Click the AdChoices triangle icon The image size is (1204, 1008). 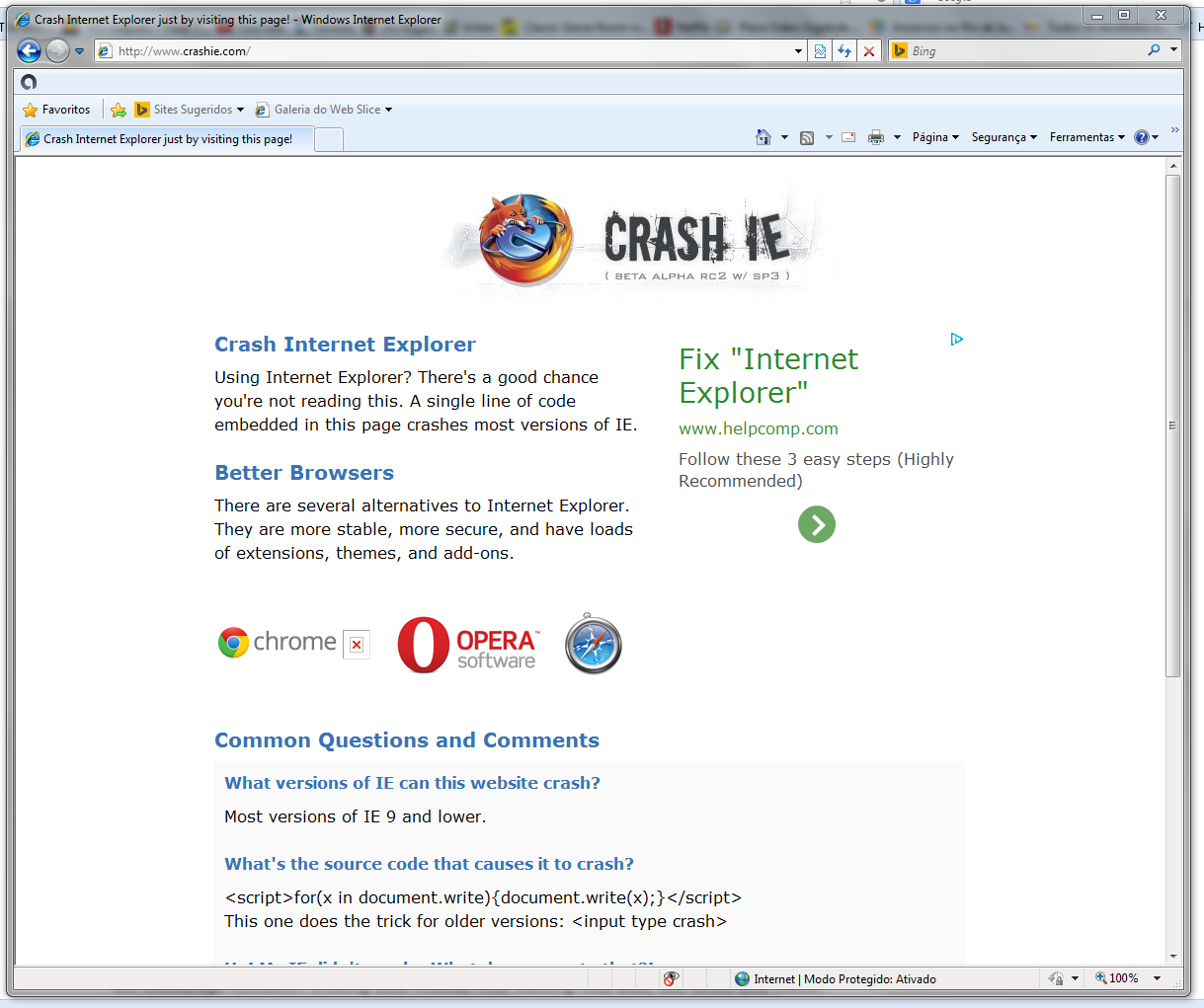[956, 339]
